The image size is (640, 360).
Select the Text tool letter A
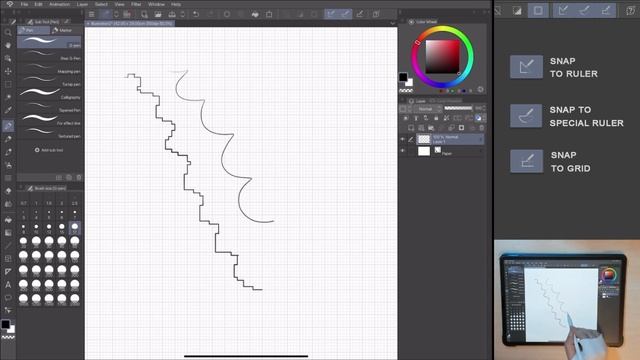[x=8, y=284]
